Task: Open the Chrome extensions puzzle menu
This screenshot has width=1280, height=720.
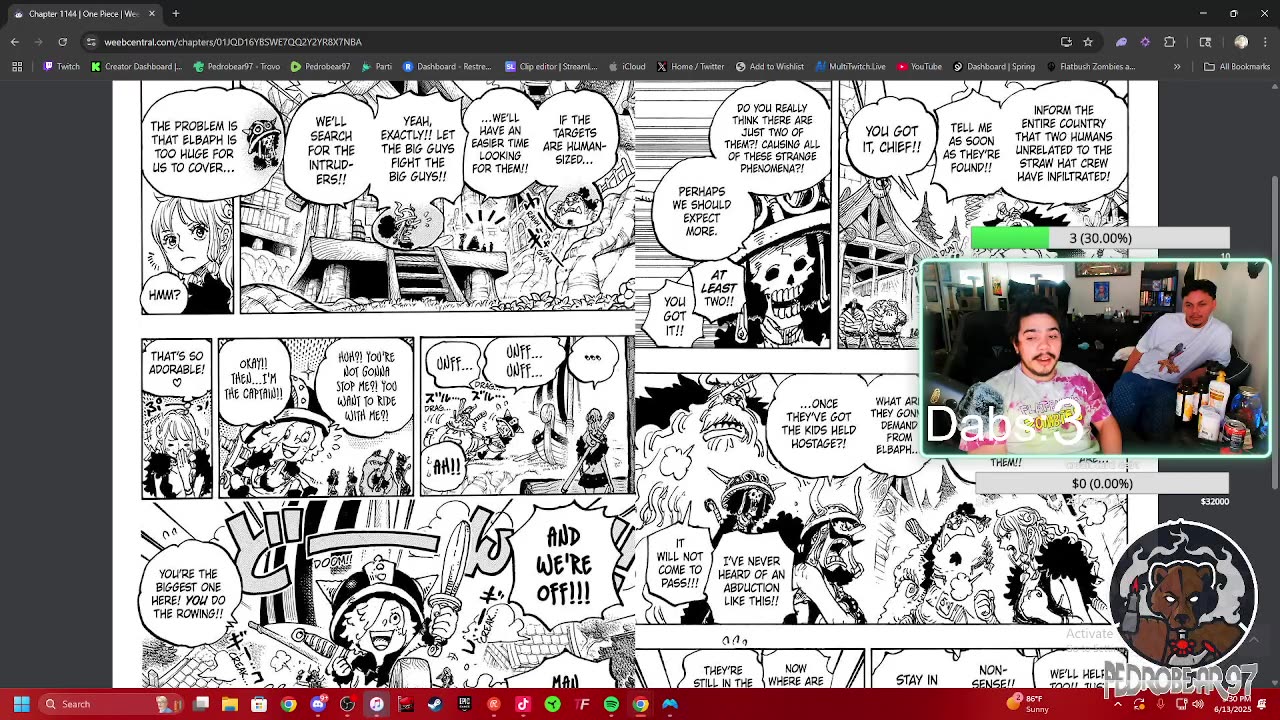Action: [x=1169, y=42]
